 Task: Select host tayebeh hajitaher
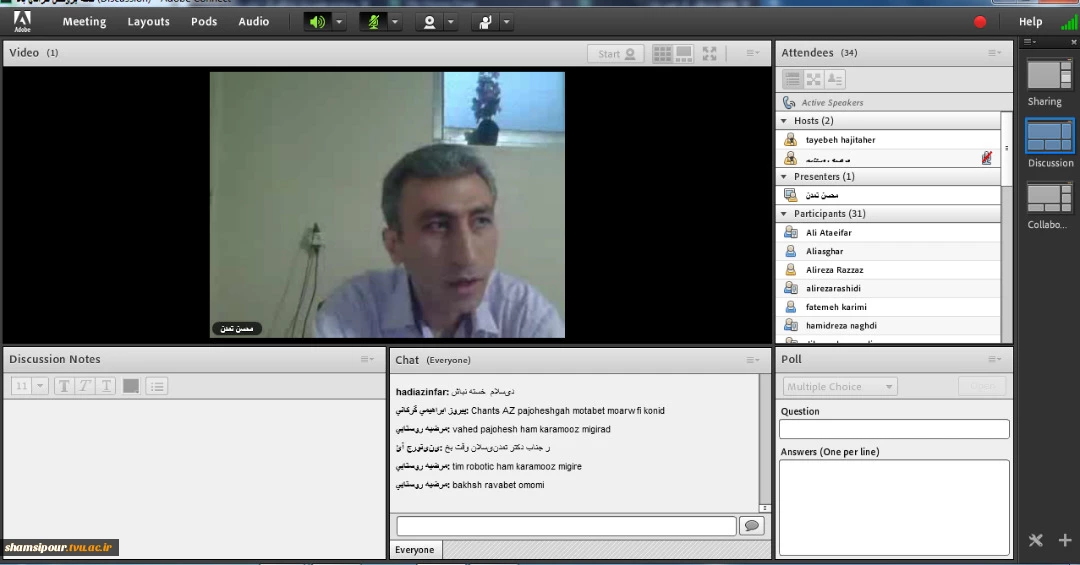(889, 139)
